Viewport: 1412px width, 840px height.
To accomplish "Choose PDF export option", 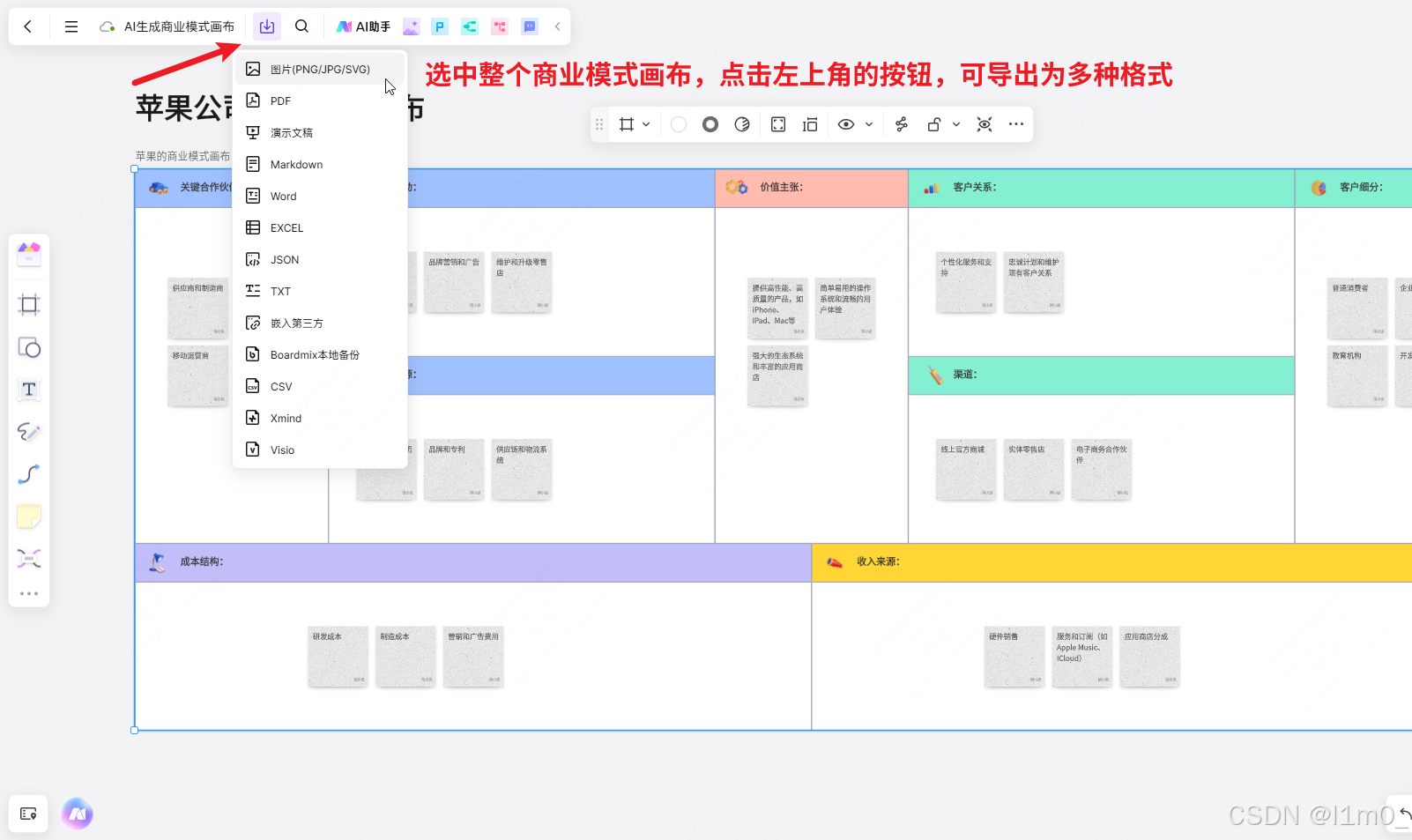I will pos(320,100).
